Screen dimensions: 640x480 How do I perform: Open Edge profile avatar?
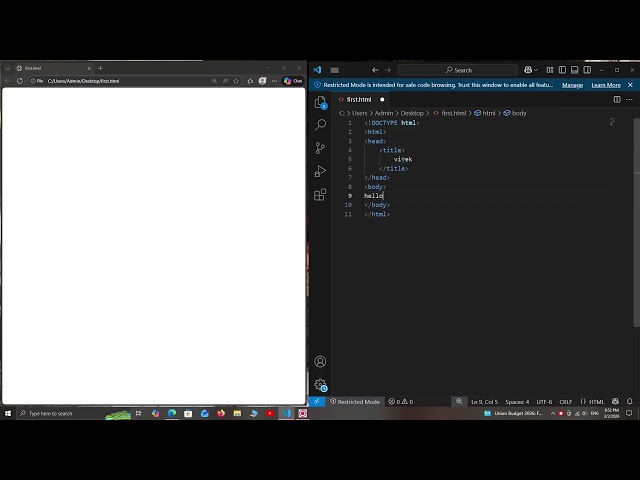pyautogui.click(x=262, y=81)
